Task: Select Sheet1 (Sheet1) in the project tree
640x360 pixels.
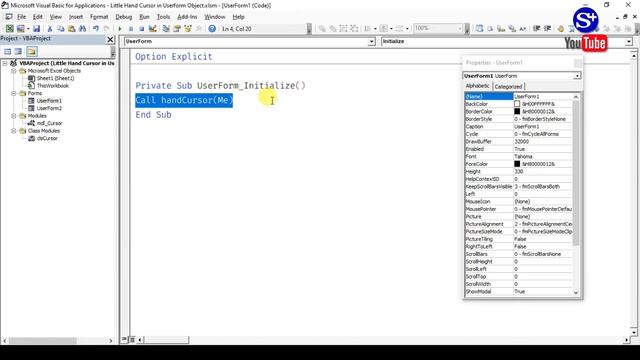Action: pos(55,78)
